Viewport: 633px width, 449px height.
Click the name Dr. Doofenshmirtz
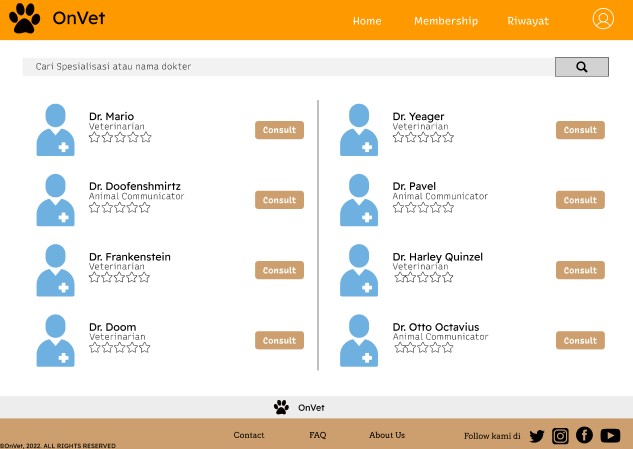(135, 186)
